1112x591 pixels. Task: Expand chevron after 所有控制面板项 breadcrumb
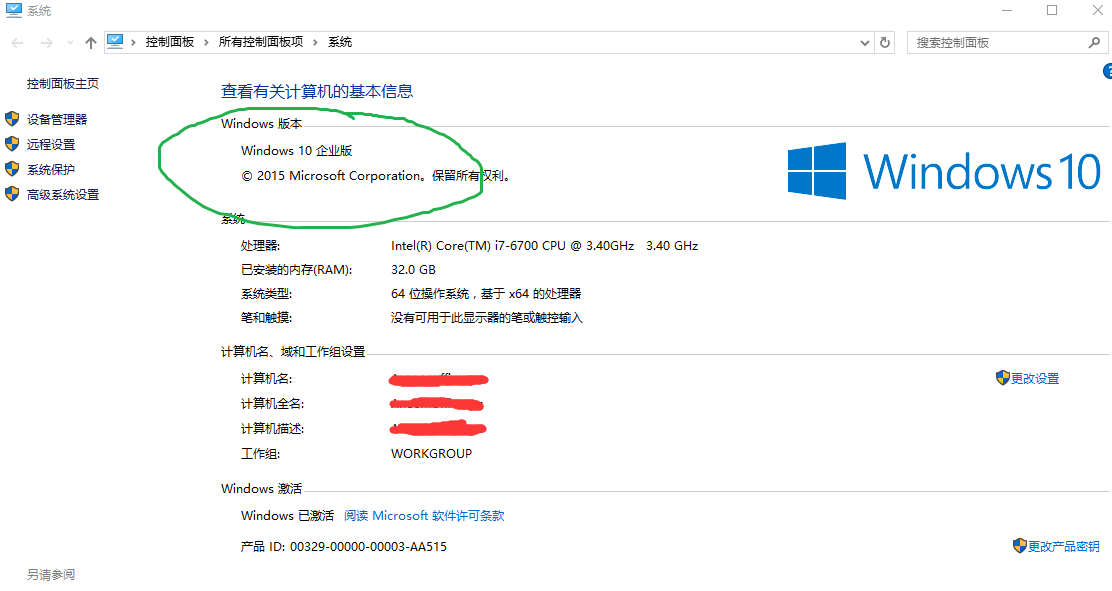pyautogui.click(x=316, y=43)
